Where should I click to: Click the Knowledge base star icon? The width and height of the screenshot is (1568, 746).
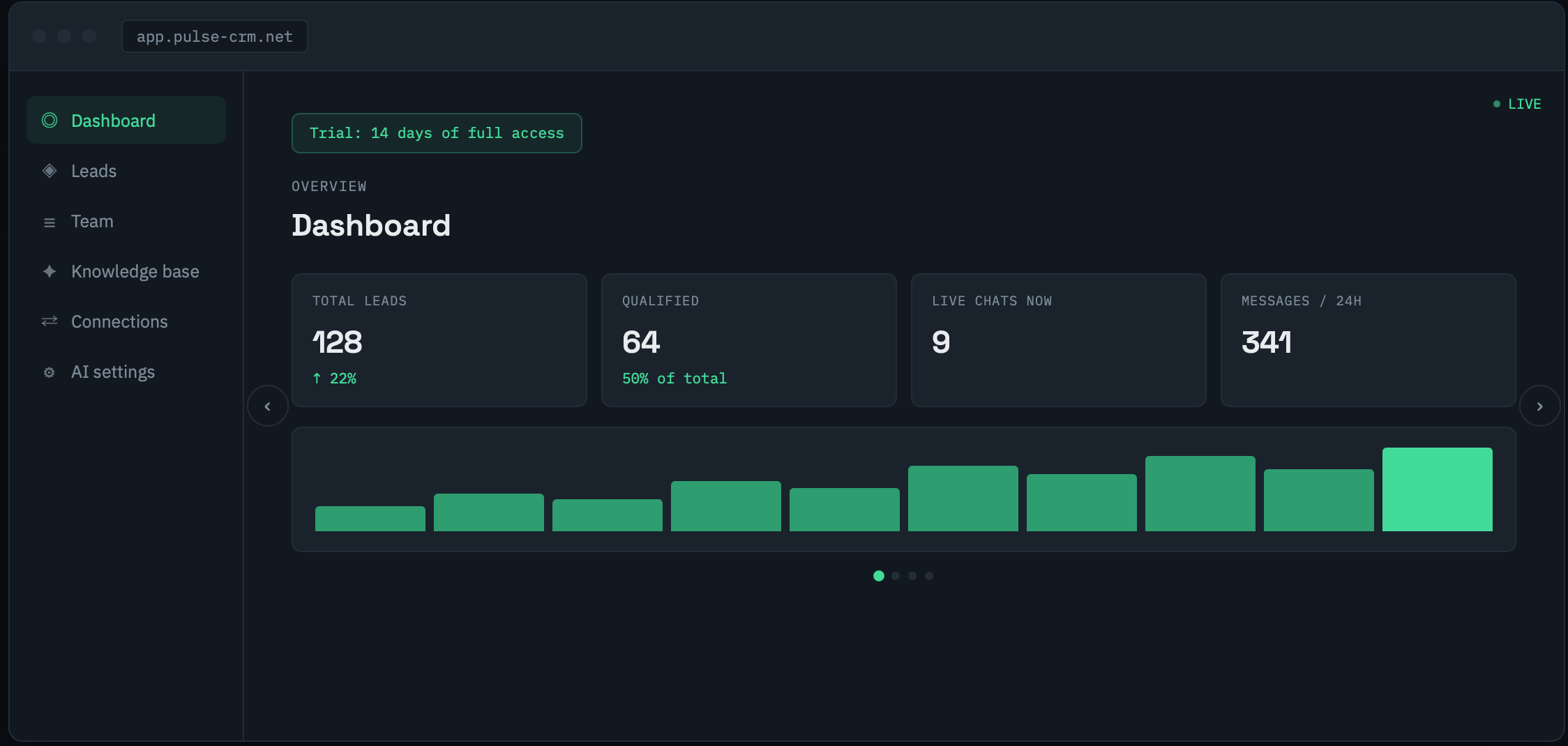[x=50, y=271]
